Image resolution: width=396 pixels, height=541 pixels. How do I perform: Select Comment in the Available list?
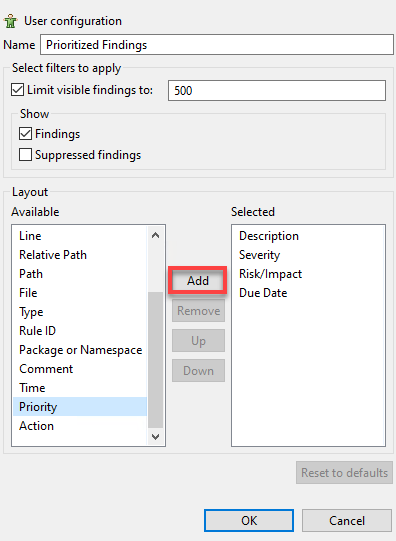pyautogui.click(x=46, y=369)
